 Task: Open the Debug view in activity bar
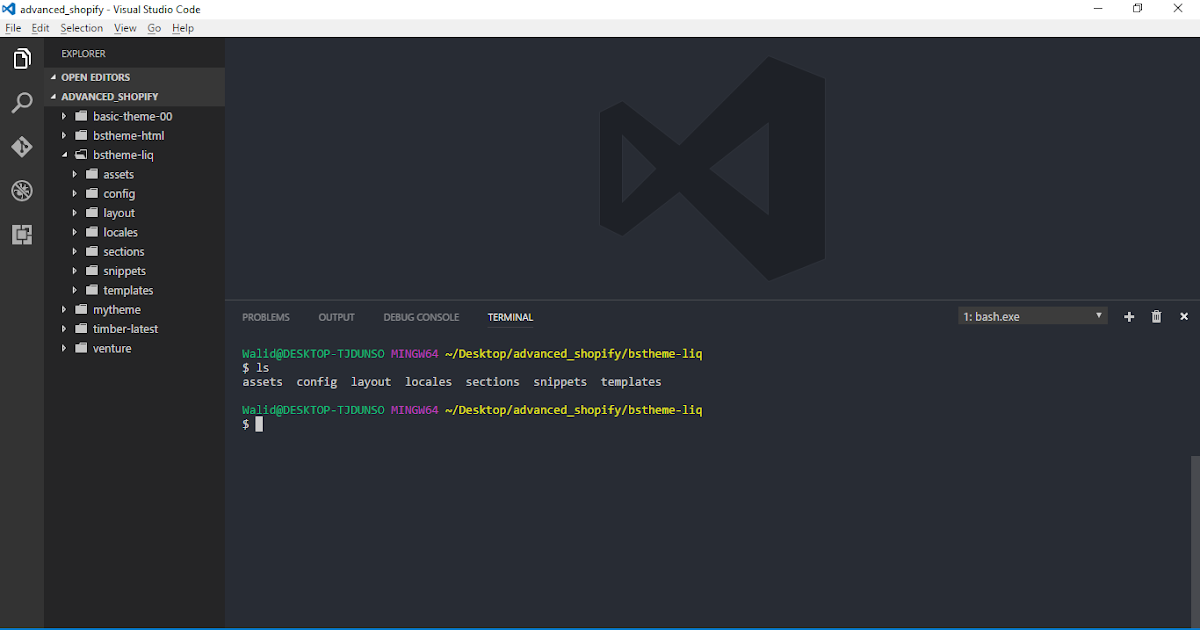tap(22, 191)
